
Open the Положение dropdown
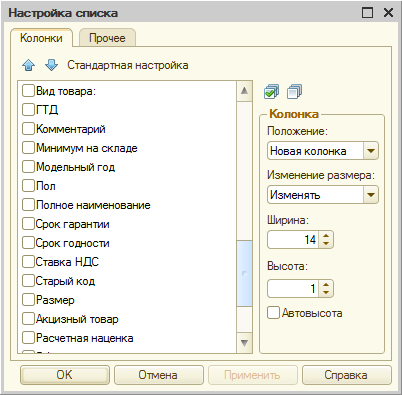pyautogui.click(x=371, y=151)
